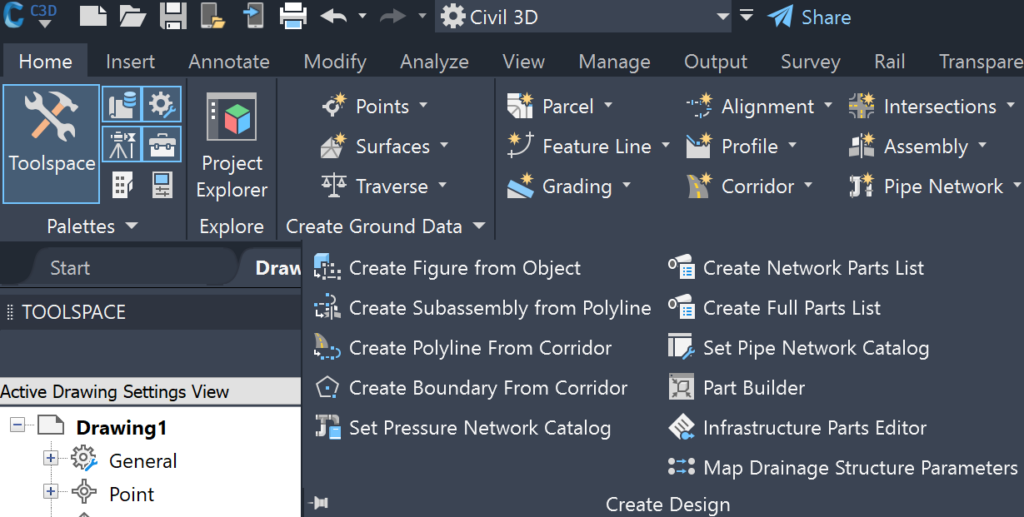
Task: Click the Toolbox icon in Palettes
Action: click(x=161, y=144)
